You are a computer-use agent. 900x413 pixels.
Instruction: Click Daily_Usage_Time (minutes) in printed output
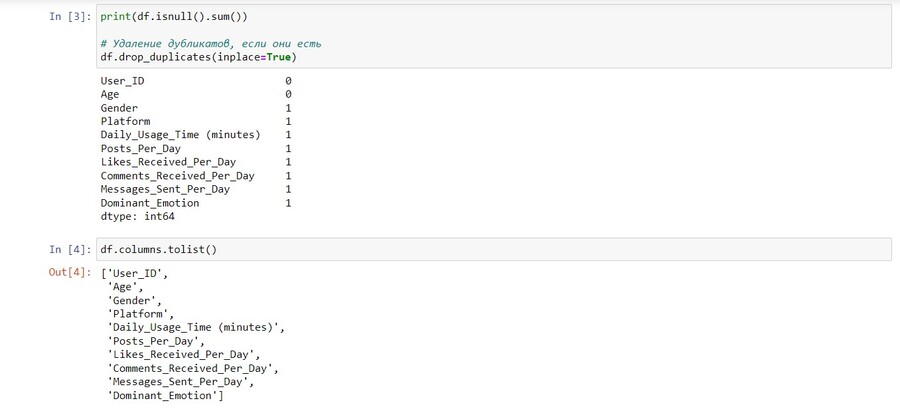(x=180, y=135)
